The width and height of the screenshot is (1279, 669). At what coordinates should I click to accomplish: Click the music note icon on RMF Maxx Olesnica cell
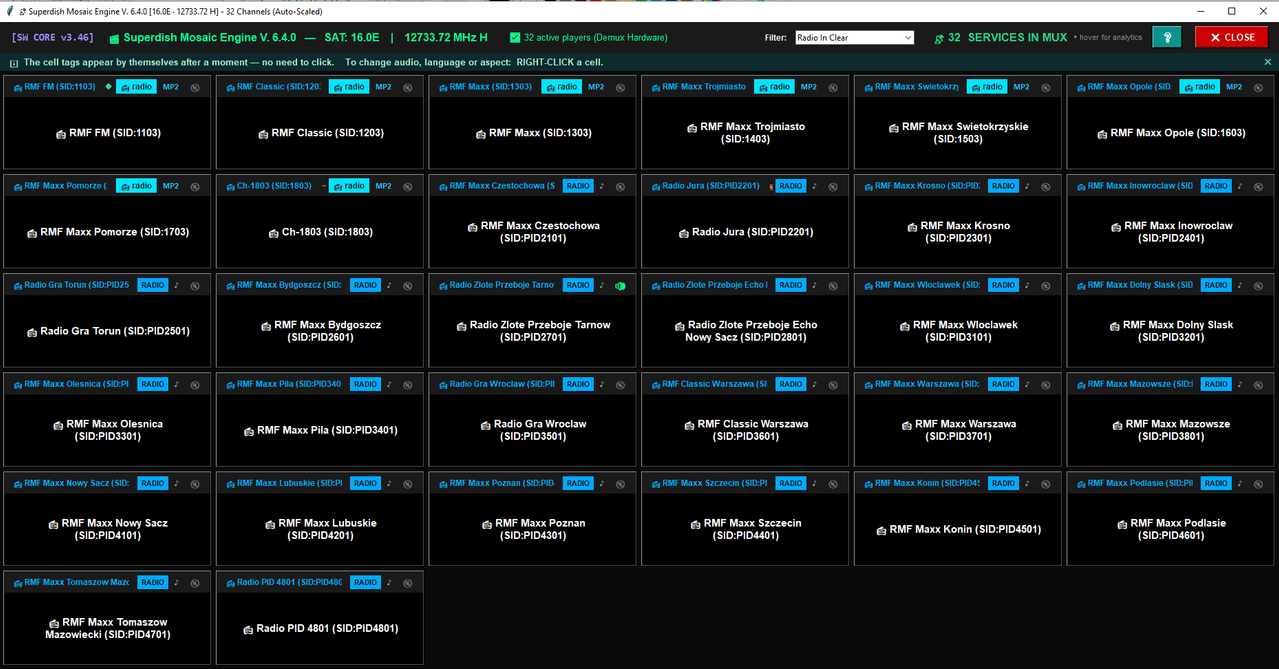click(176, 384)
